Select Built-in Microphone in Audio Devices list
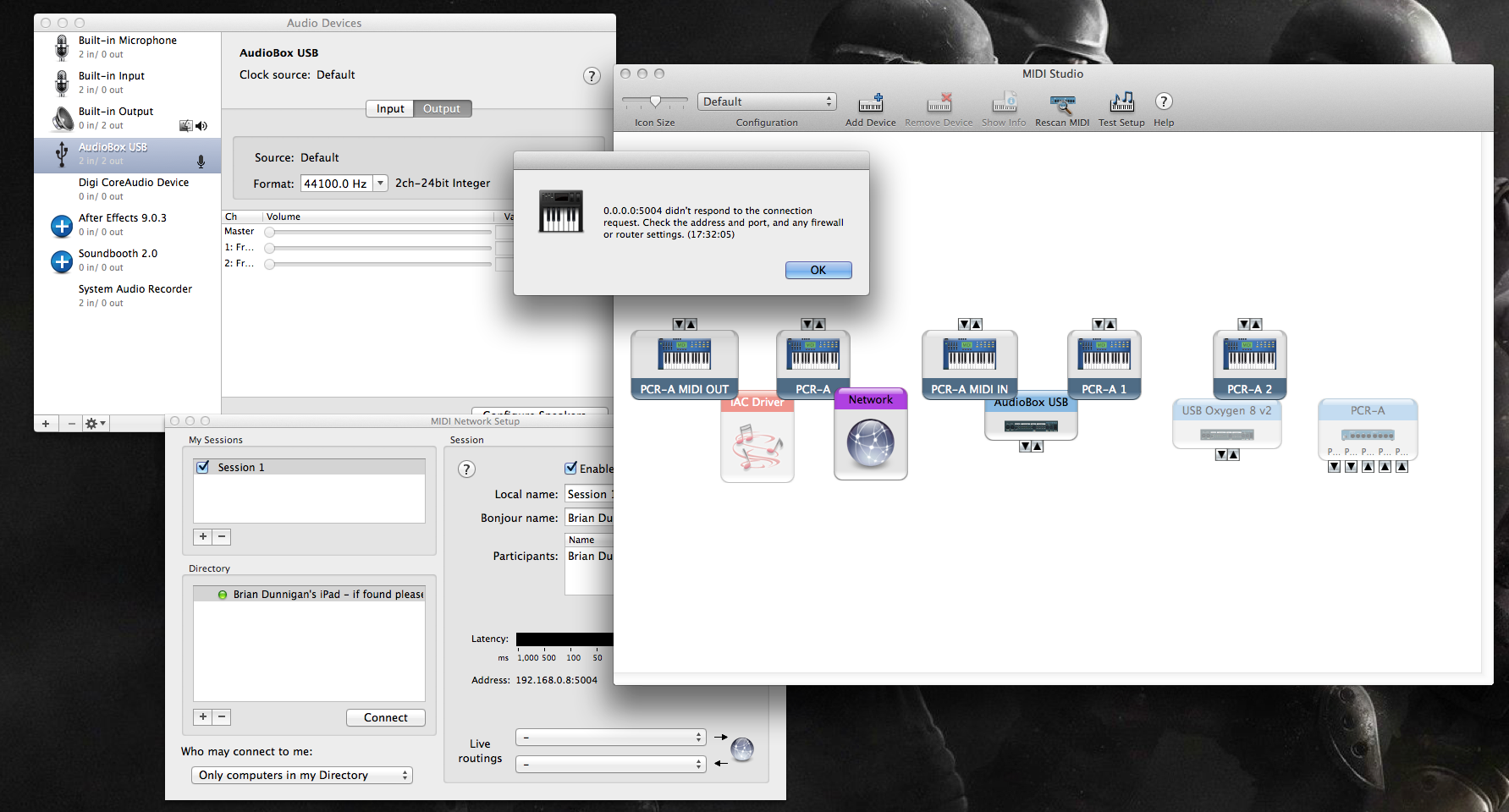The image size is (1509, 812). coord(128,47)
